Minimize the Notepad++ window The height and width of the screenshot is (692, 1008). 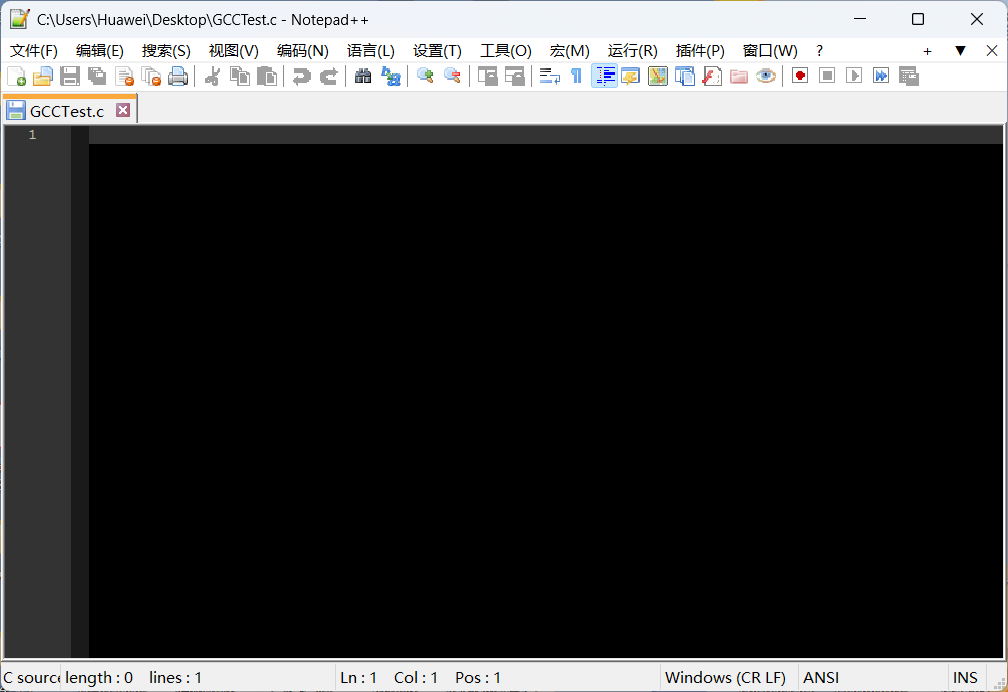(860, 19)
